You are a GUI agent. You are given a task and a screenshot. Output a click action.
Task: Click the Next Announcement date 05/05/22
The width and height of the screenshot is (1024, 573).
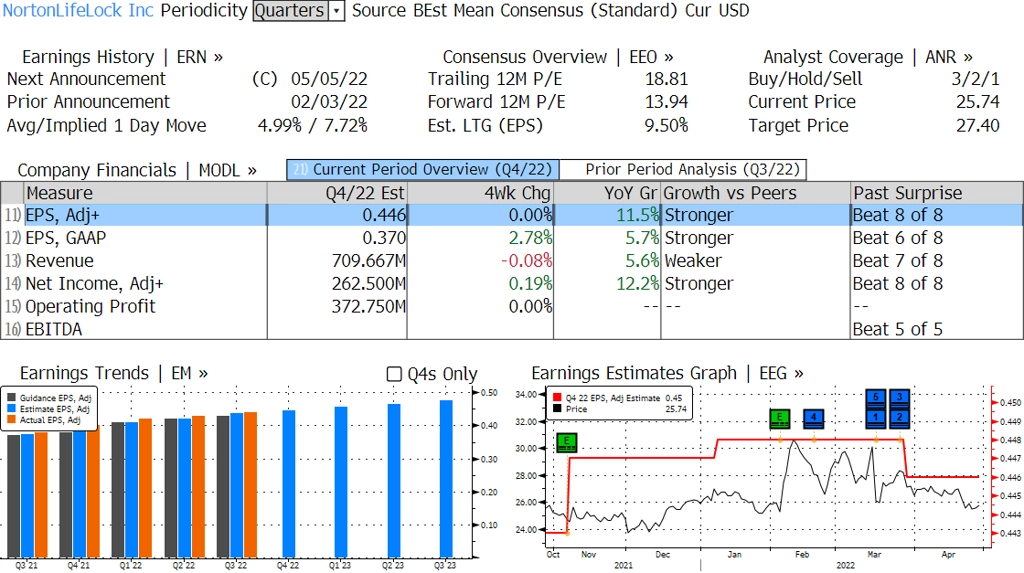pyautogui.click(x=329, y=79)
